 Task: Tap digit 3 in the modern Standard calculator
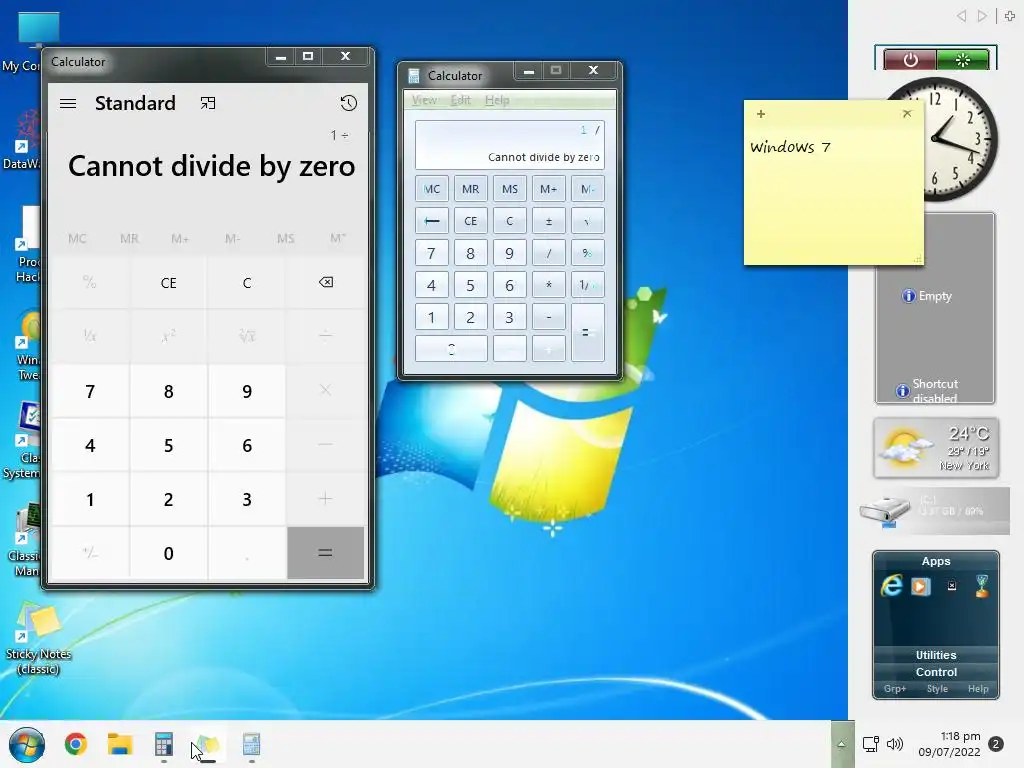coord(247,500)
